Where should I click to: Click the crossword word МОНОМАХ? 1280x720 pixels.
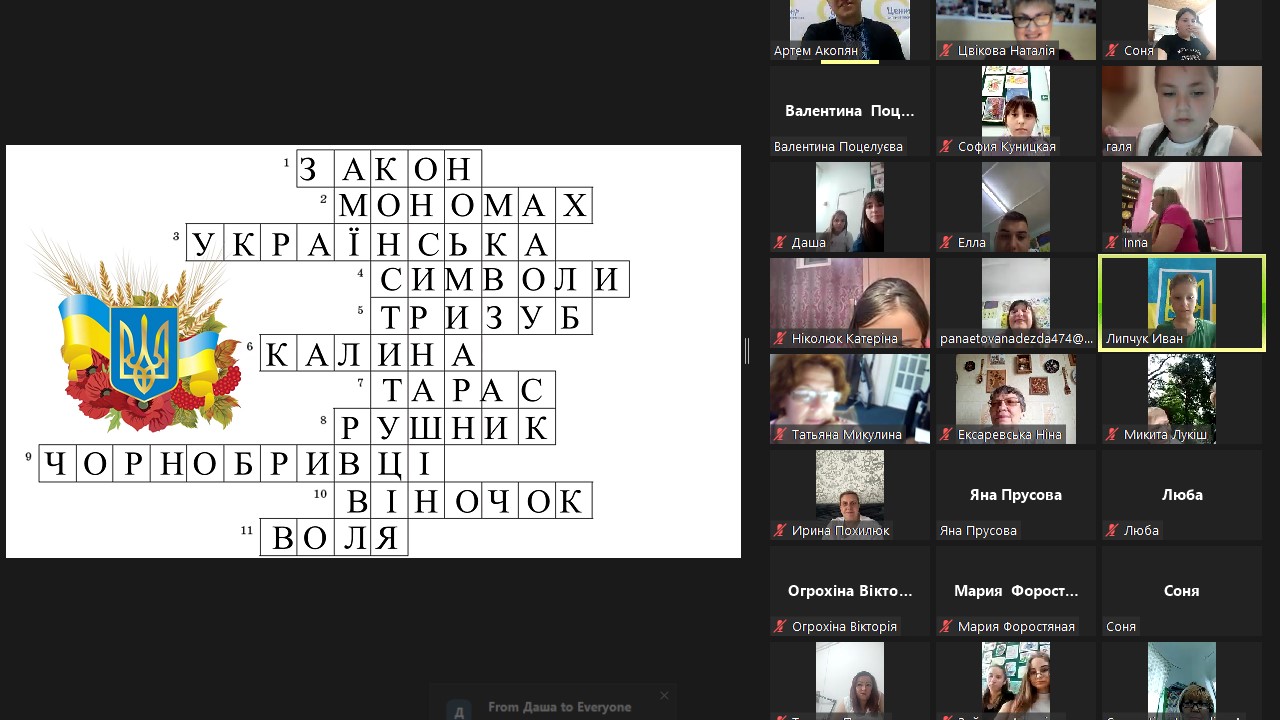click(463, 205)
